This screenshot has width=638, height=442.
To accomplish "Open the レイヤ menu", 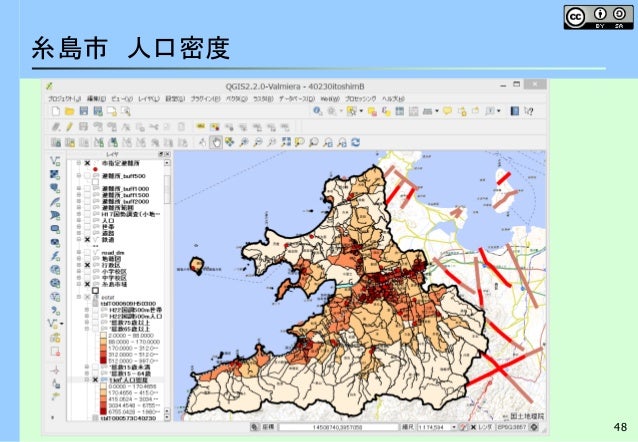I will [149, 99].
